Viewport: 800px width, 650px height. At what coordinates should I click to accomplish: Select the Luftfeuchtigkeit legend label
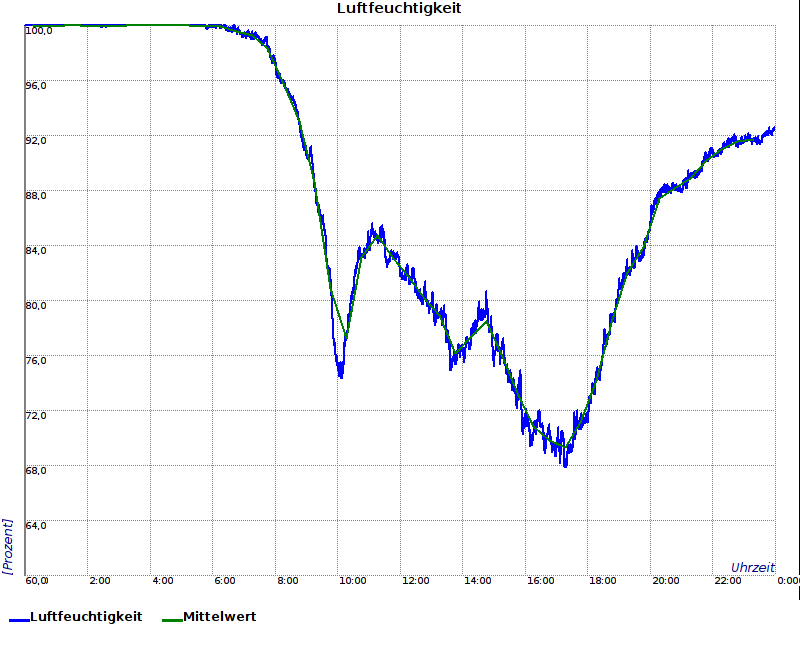click(86, 617)
